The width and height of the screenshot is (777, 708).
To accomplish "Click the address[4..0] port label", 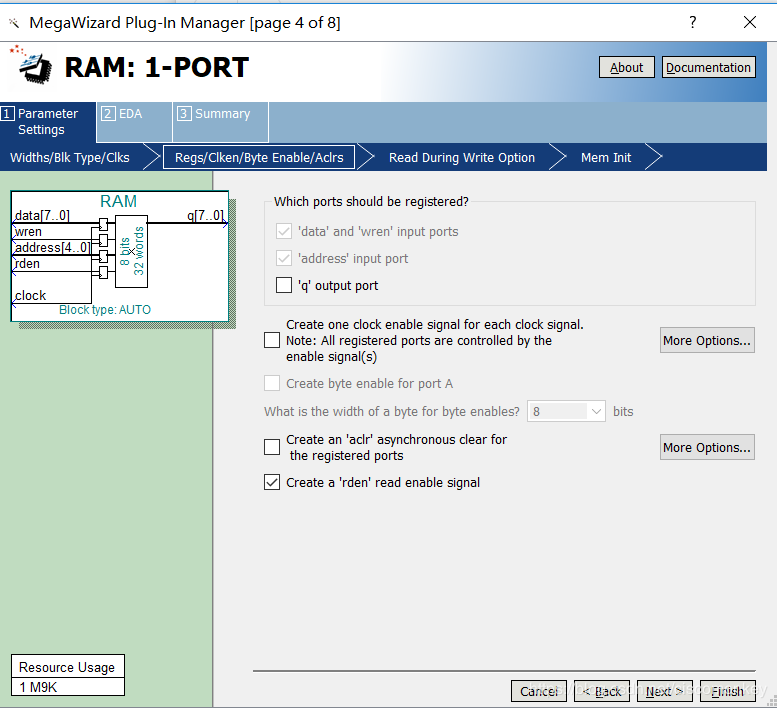I will (53, 248).
